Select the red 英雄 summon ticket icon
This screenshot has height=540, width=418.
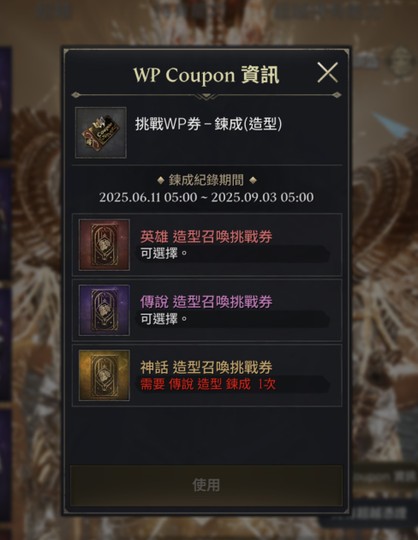coord(104,245)
